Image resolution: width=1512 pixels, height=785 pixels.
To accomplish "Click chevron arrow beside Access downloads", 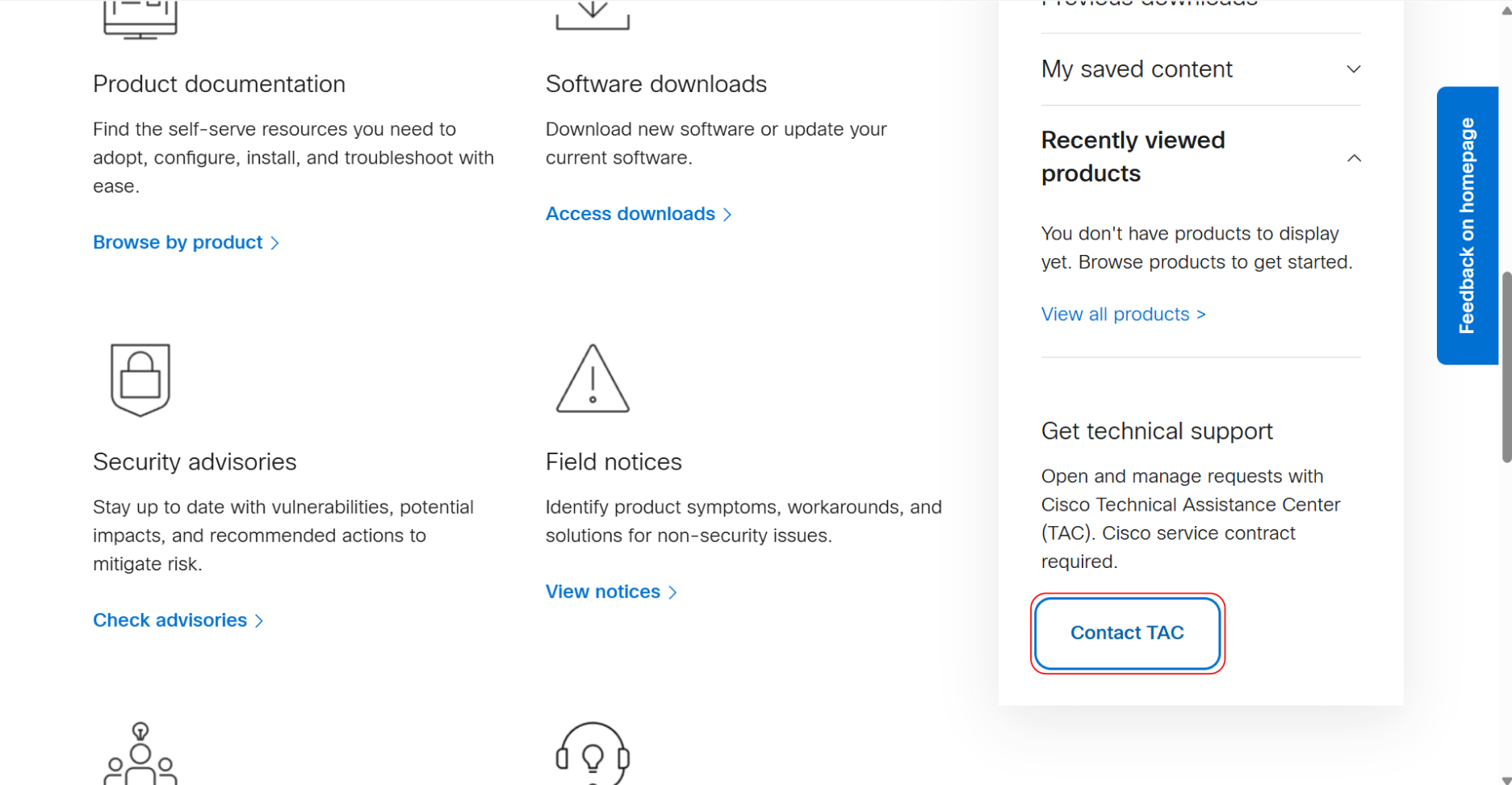I will tap(727, 215).
